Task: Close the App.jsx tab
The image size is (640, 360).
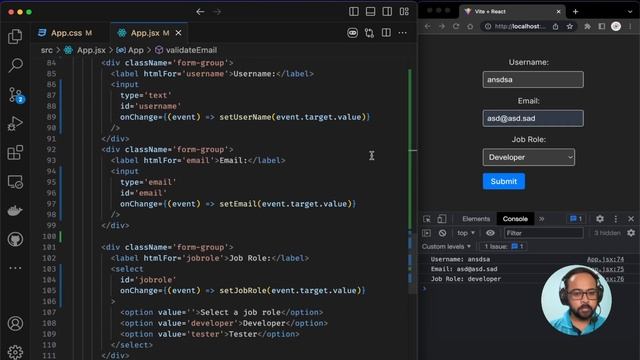Action: pyautogui.click(x=178, y=33)
